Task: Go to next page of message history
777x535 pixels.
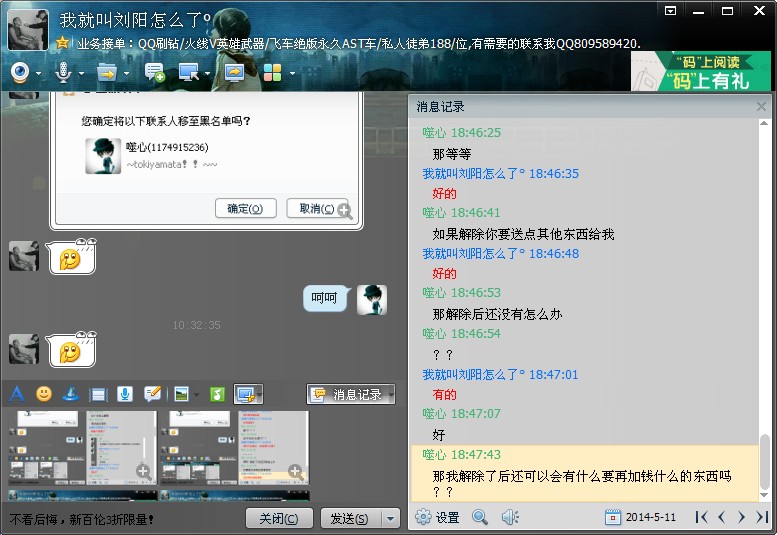Action: tap(741, 517)
